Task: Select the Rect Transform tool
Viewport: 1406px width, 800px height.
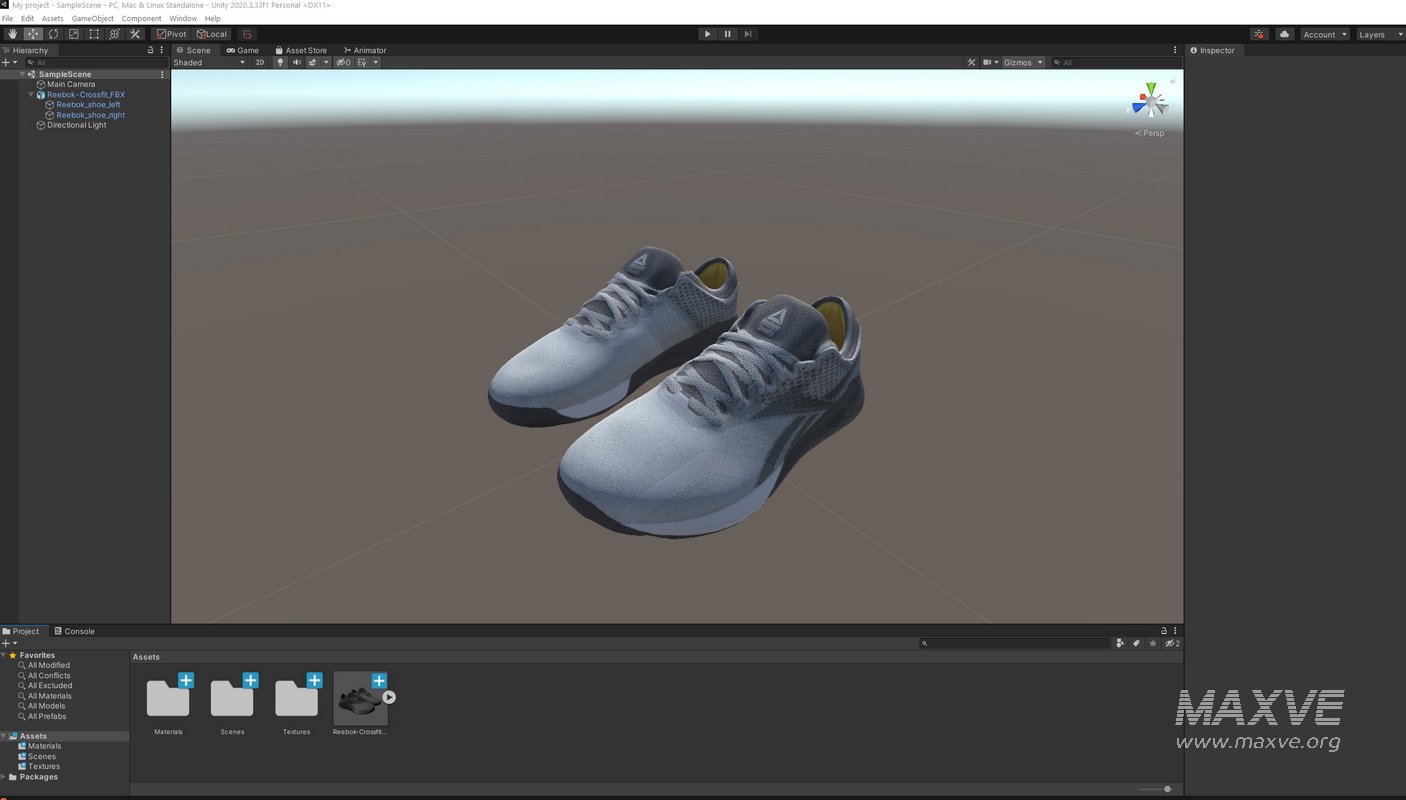Action: 94,34
